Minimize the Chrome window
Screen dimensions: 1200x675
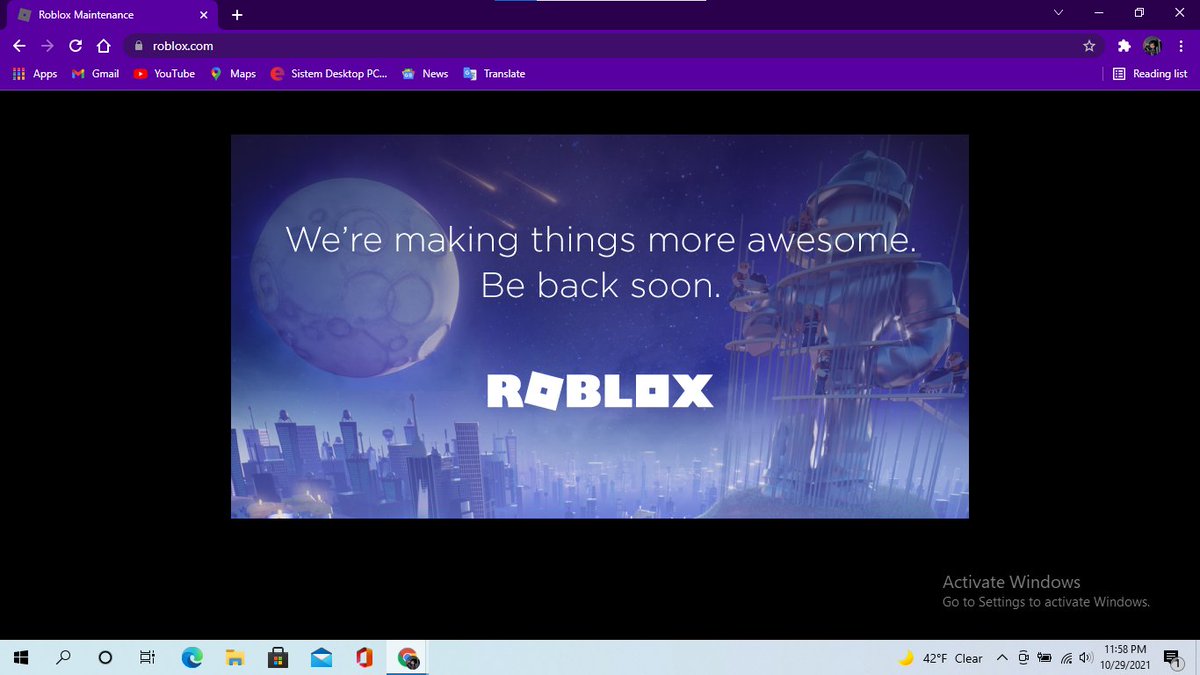tap(1099, 13)
